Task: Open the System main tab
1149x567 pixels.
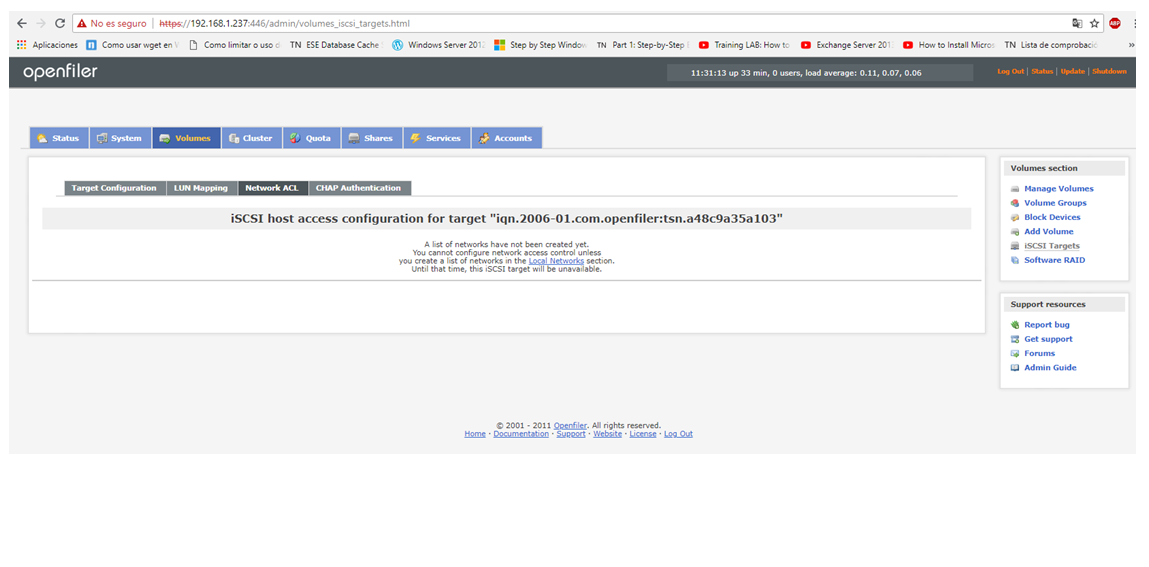Action: coord(120,138)
